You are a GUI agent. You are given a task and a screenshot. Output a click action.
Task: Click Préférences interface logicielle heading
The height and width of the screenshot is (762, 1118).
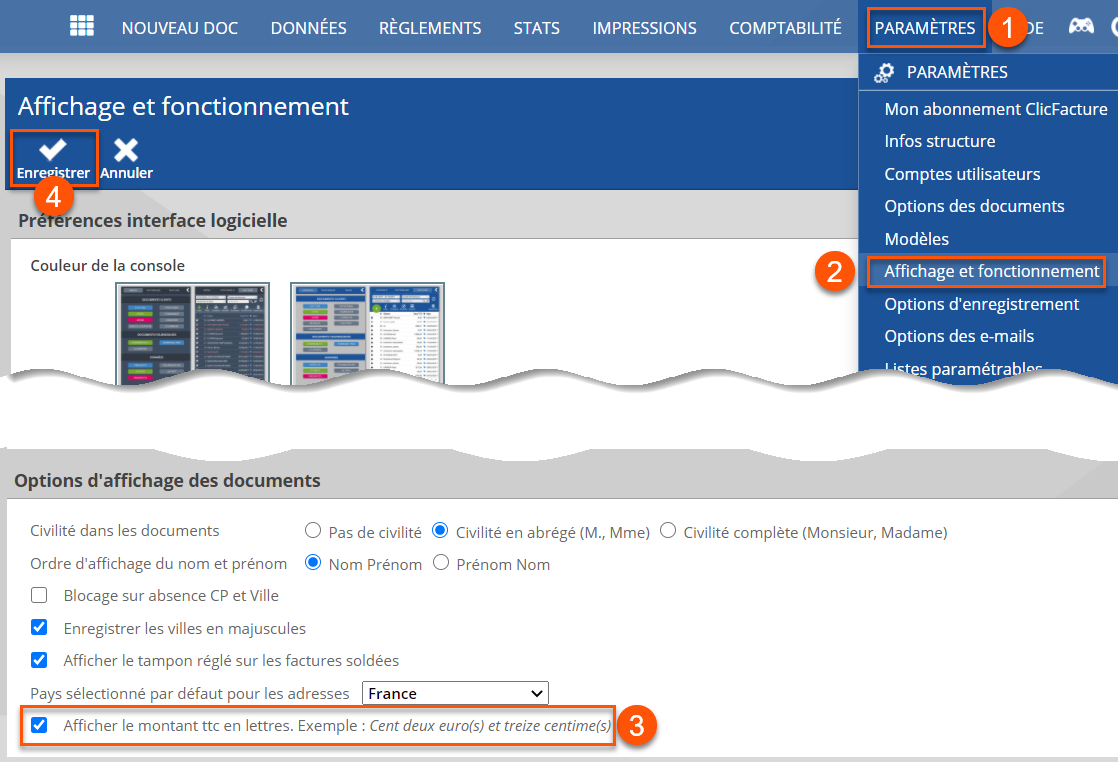(x=153, y=221)
